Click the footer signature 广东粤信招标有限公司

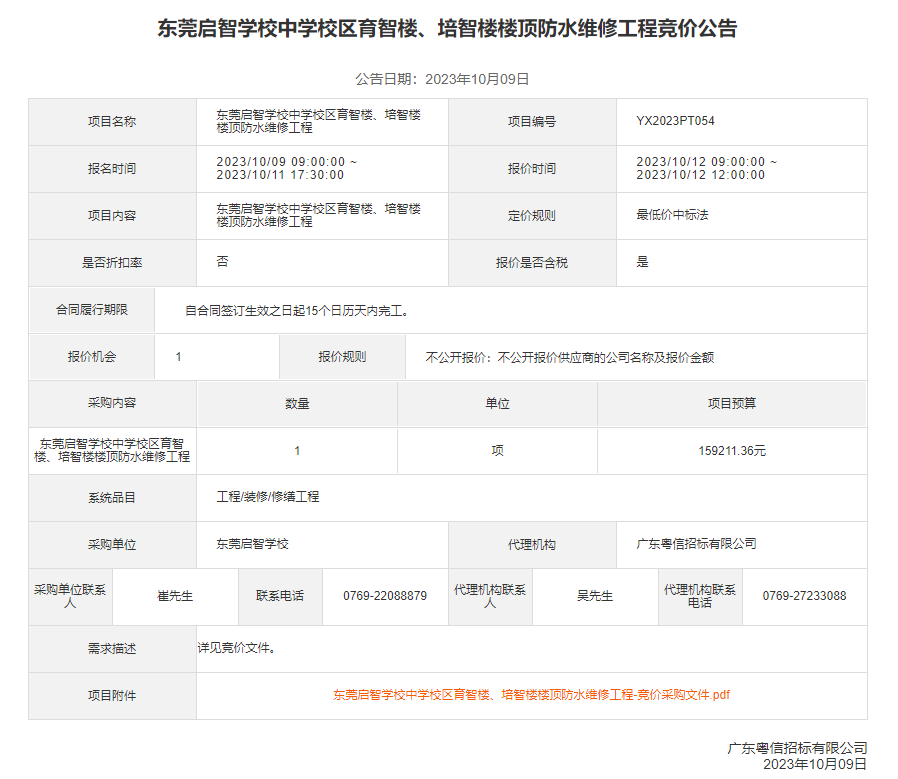click(x=797, y=748)
